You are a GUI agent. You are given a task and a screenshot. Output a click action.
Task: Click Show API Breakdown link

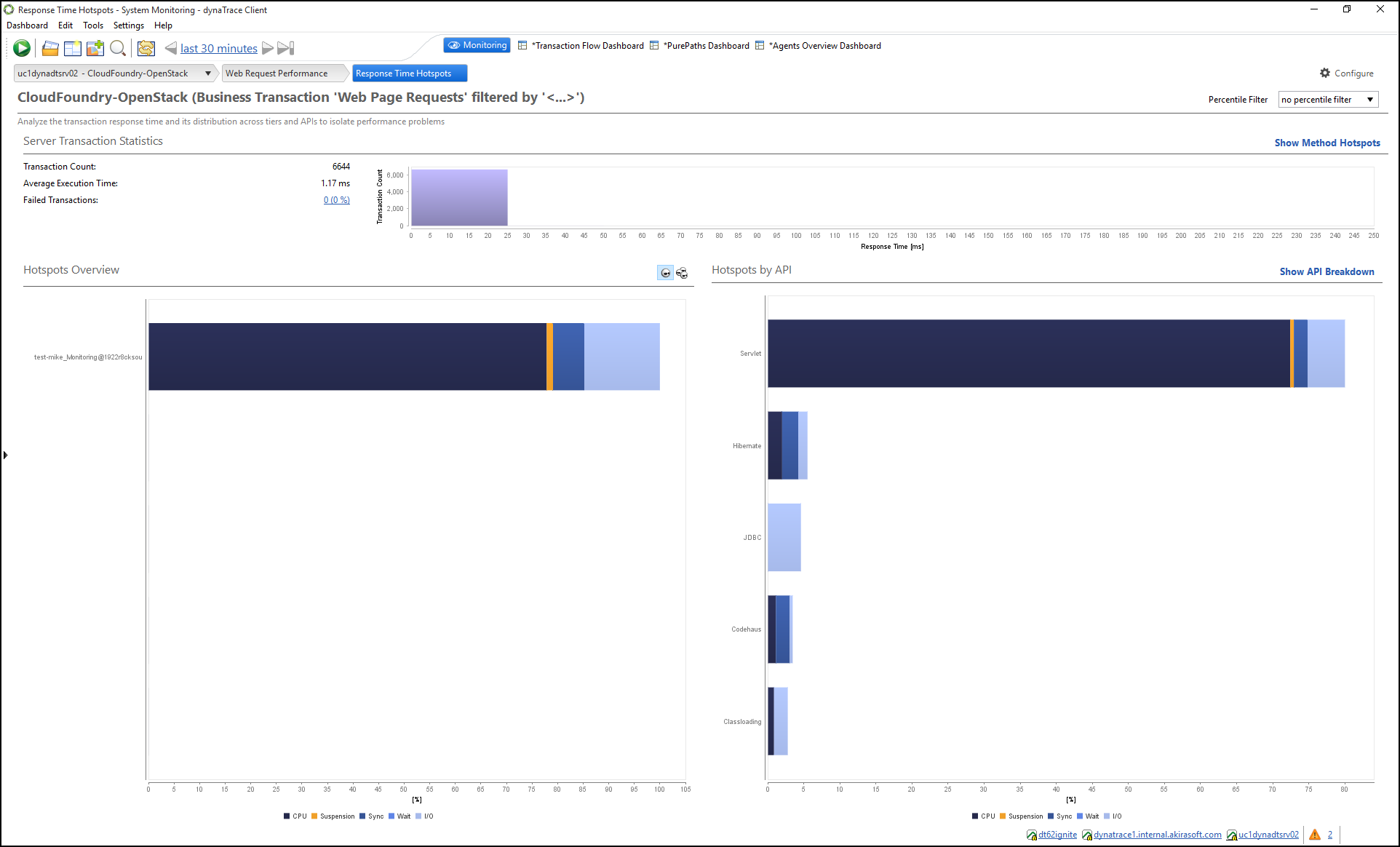1327,271
